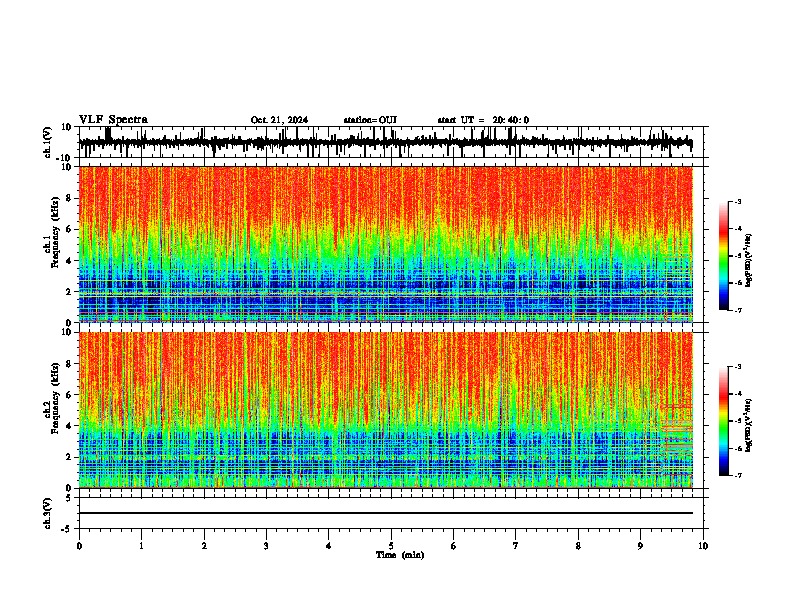
Task: Click the "start UT = 20:40:0" header
Action: coord(483,120)
